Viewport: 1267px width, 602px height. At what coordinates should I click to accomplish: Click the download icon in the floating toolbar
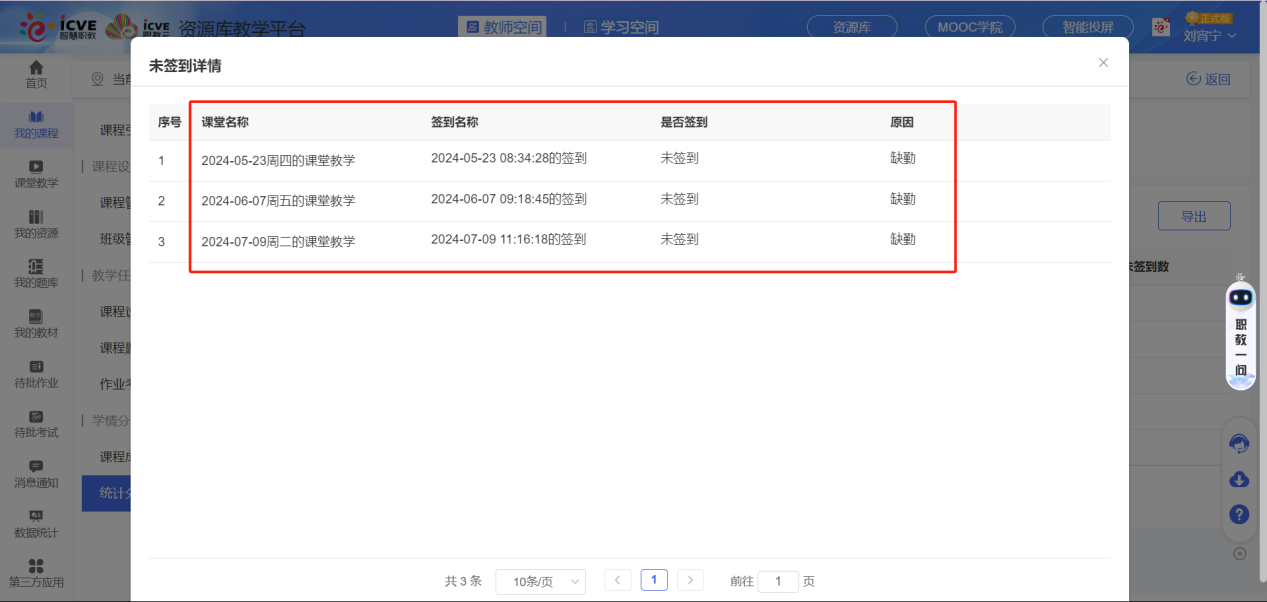click(1239, 479)
